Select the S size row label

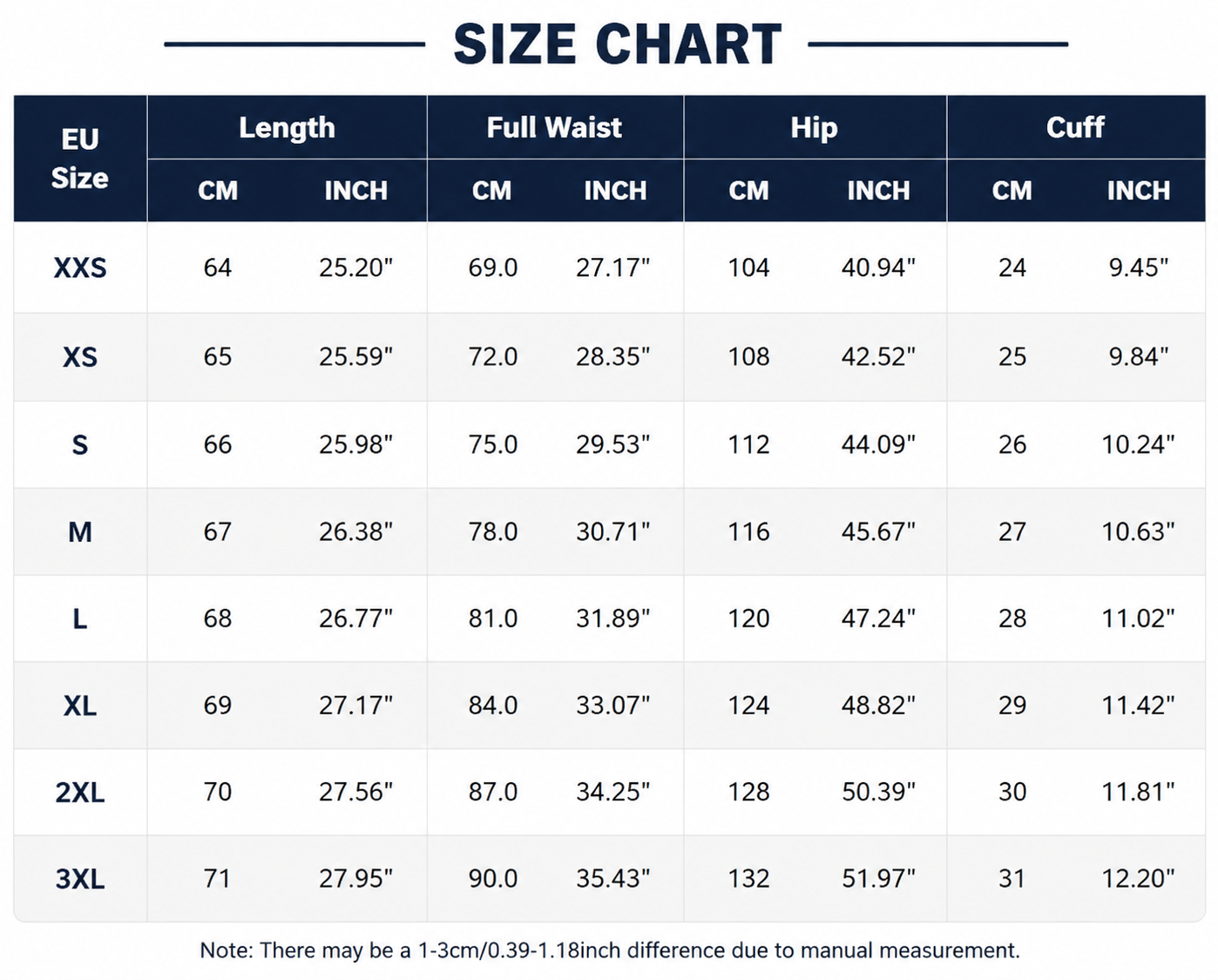coord(80,445)
